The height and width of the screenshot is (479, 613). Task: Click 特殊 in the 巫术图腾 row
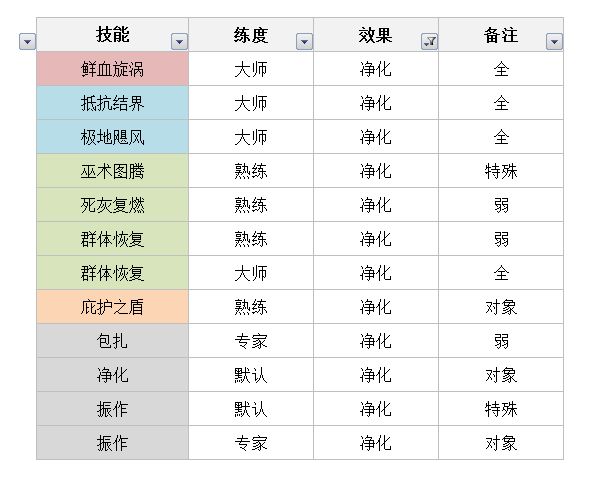click(x=500, y=171)
